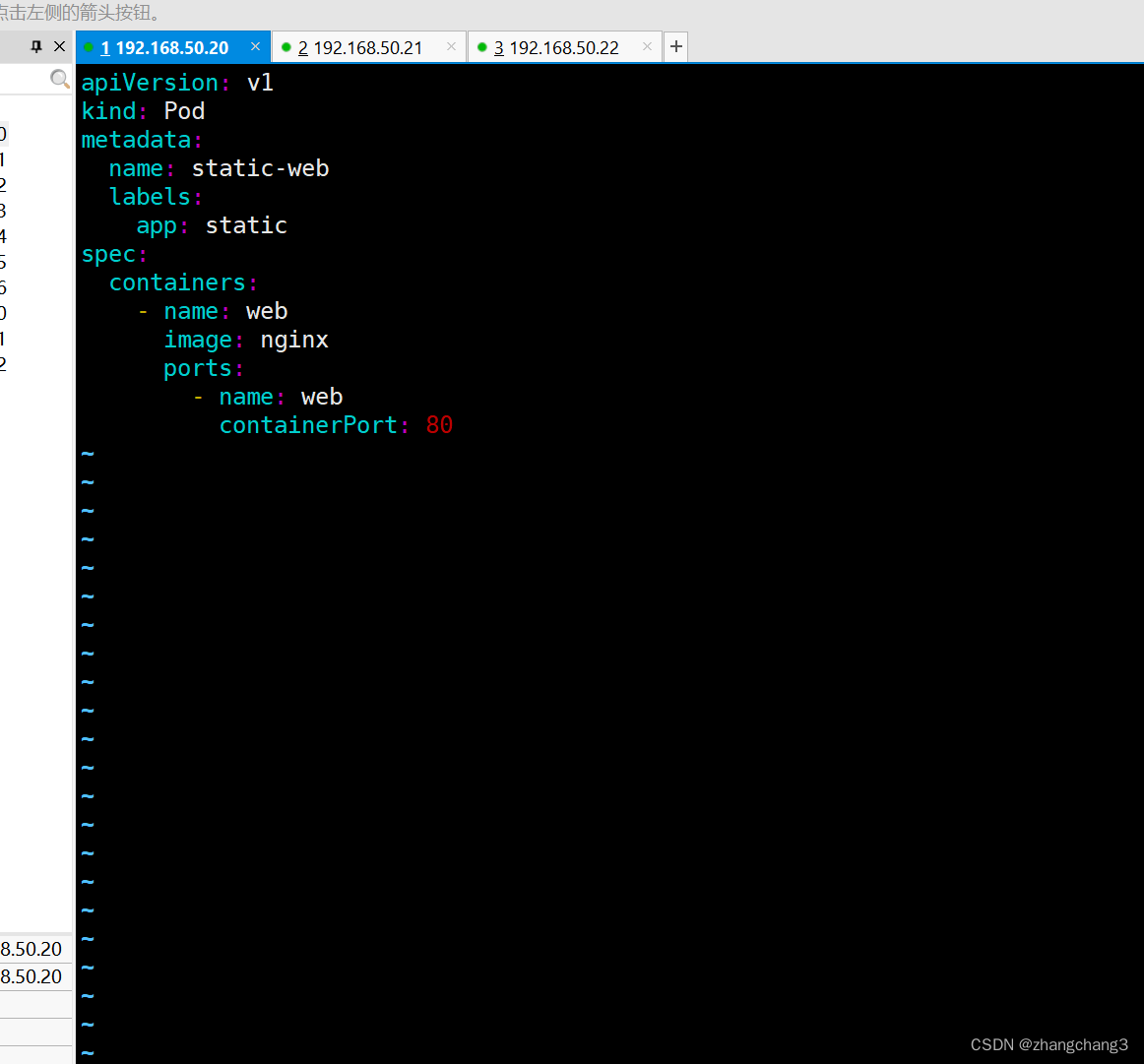
Task: Close the 192.168.50.22 session tab
Action: point(647,46)
